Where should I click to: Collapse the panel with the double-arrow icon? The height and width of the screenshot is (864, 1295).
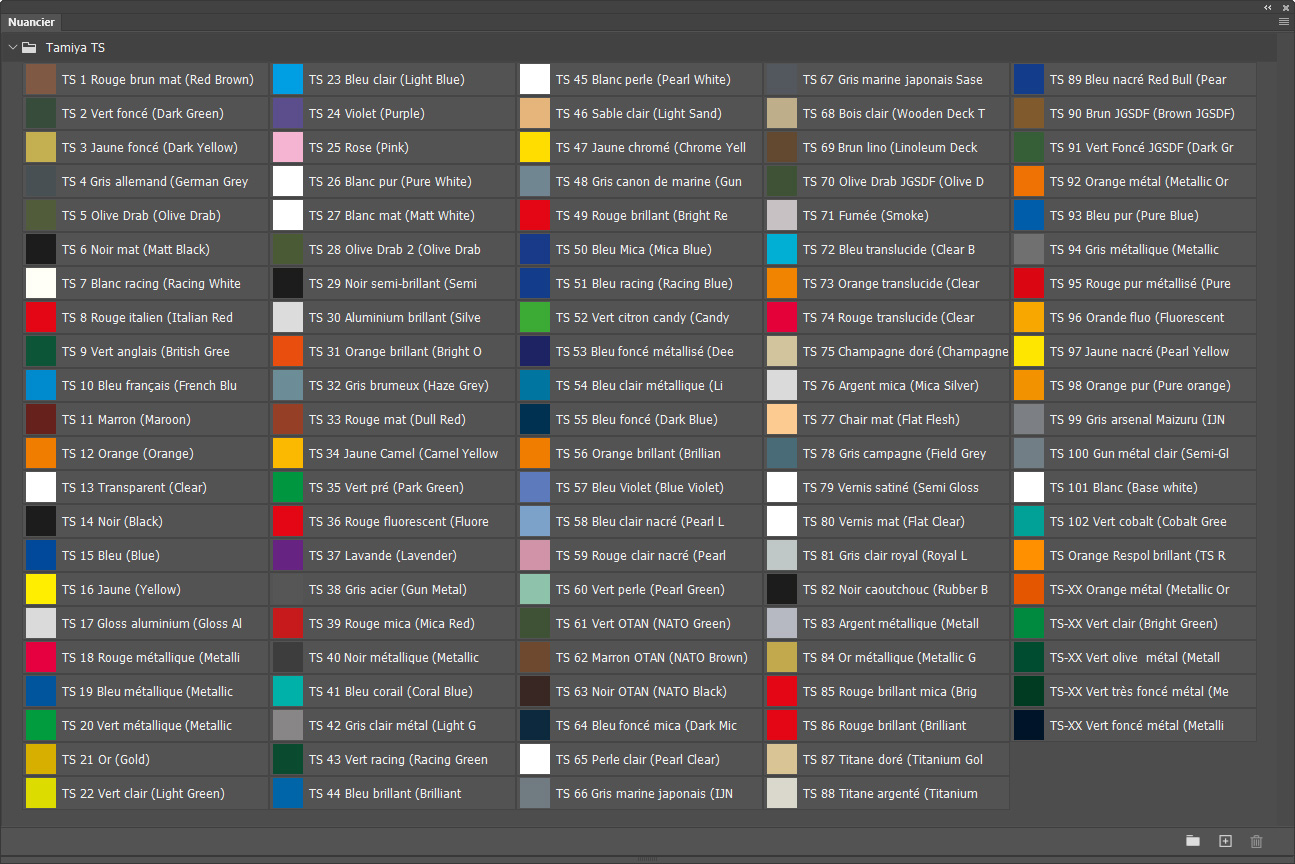1268,7
